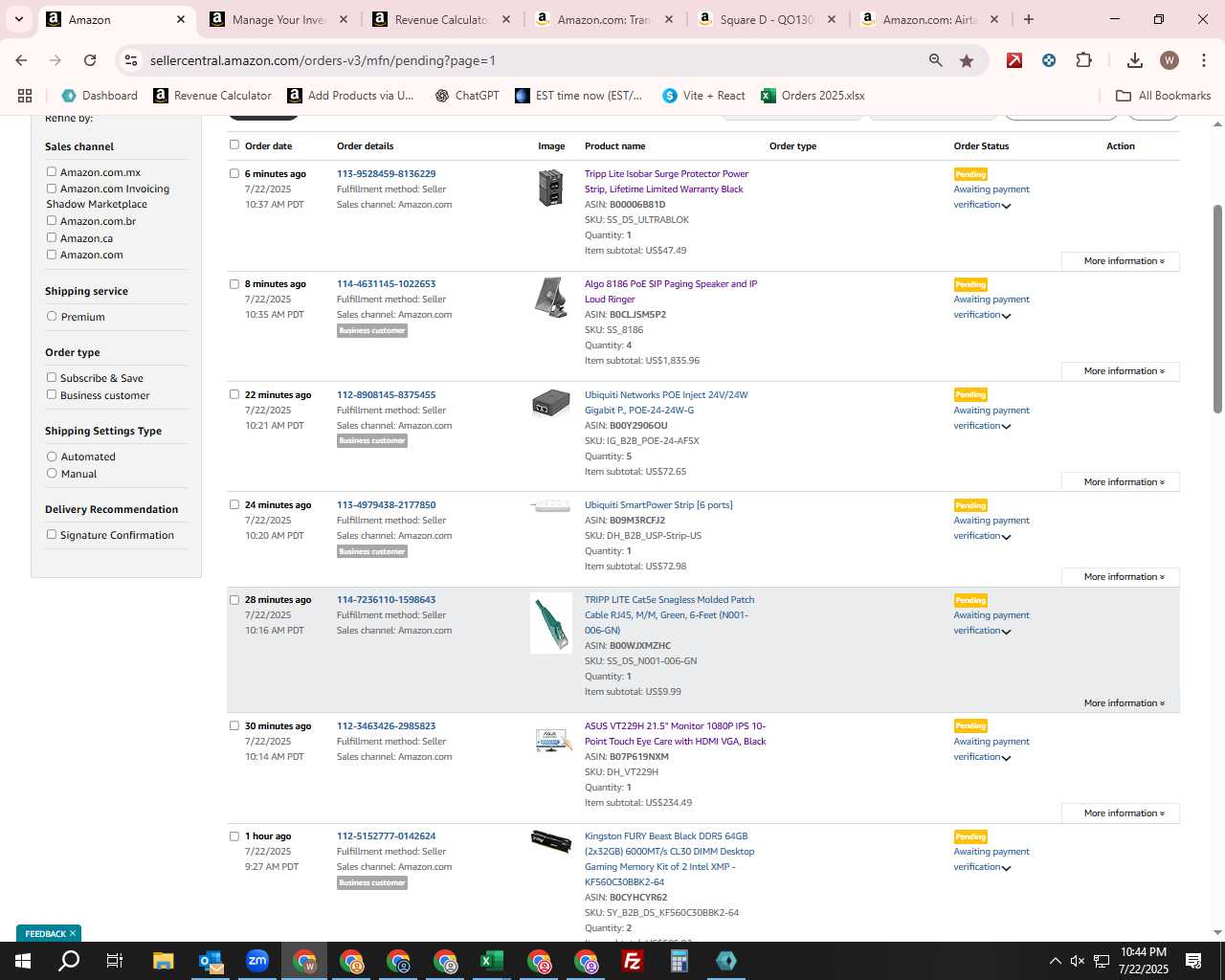Open a new browser tab
The image size is (1225, 980).
1029,19
